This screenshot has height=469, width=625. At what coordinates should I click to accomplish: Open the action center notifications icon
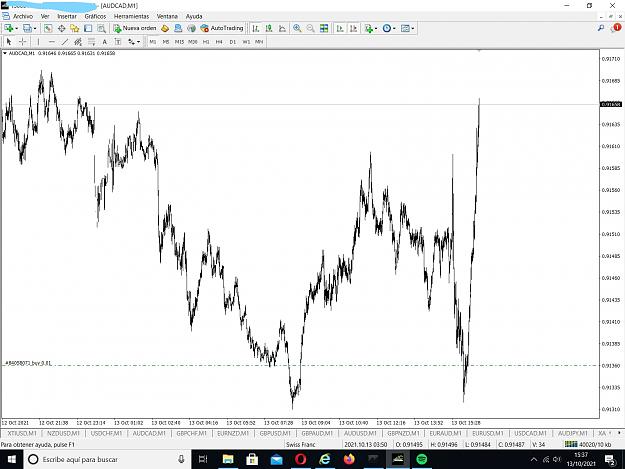(610, 459)
